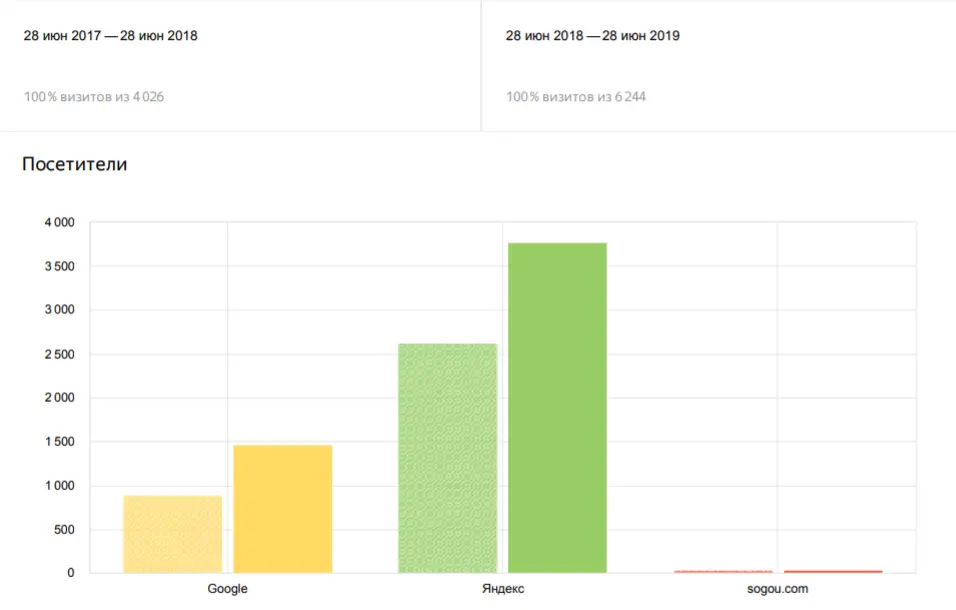Click the 3 500 y-axis label
The height and width of the screenshot is (610, 956).
tap(59, 266)
